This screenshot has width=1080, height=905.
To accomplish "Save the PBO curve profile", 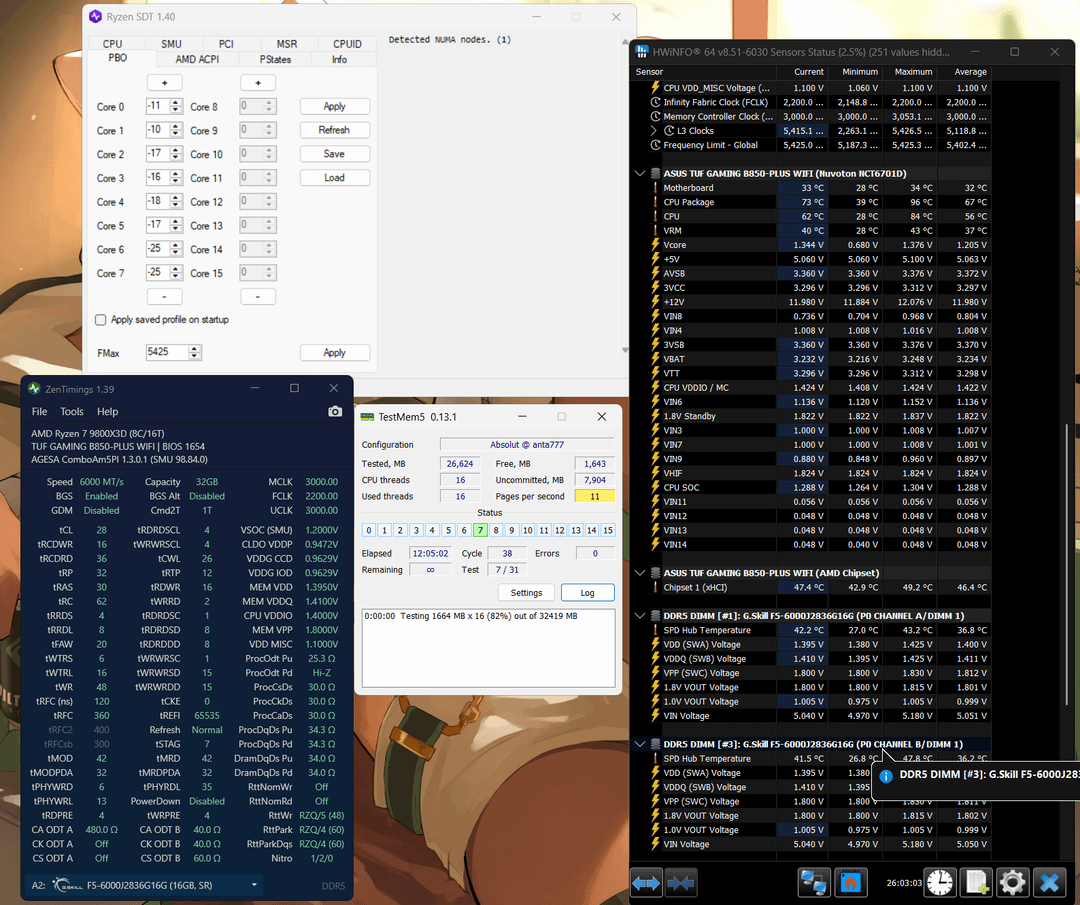I will pos(335,154).
